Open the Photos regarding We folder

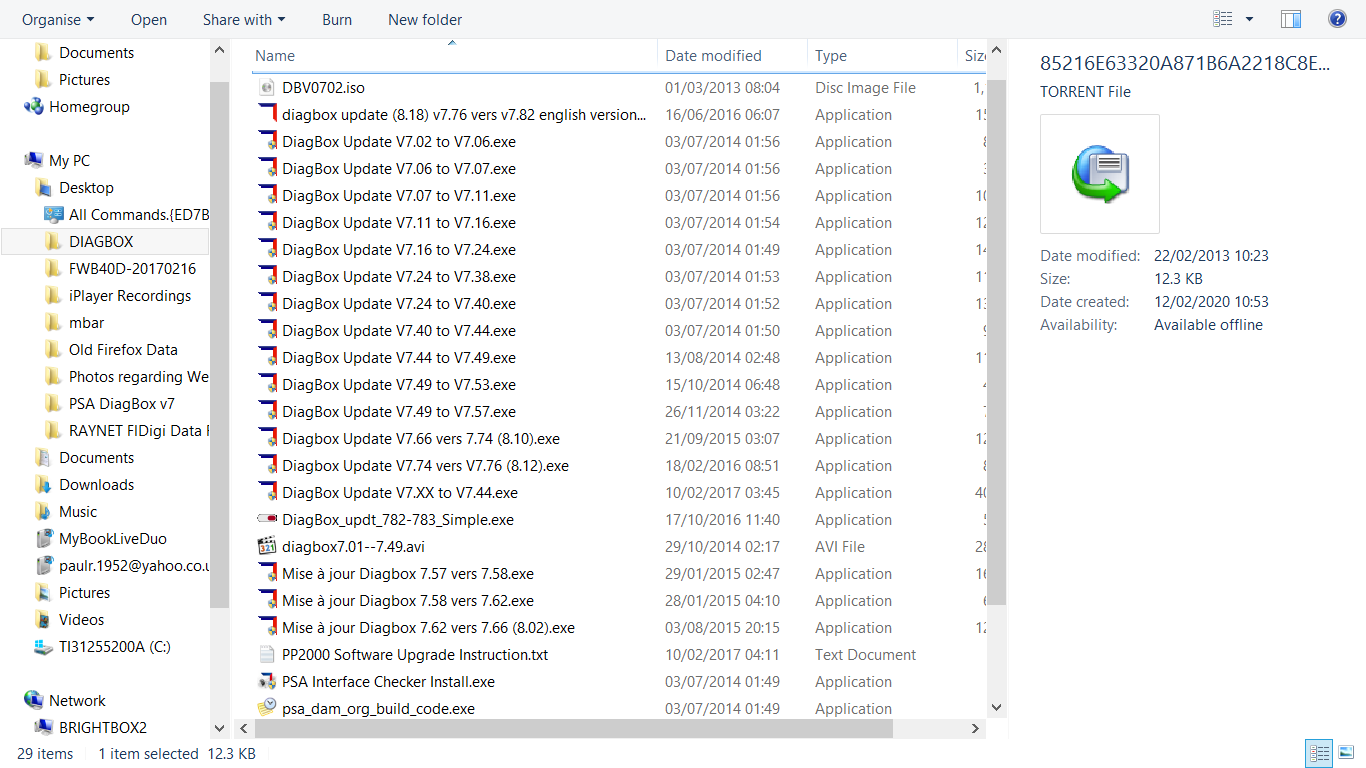139,377
